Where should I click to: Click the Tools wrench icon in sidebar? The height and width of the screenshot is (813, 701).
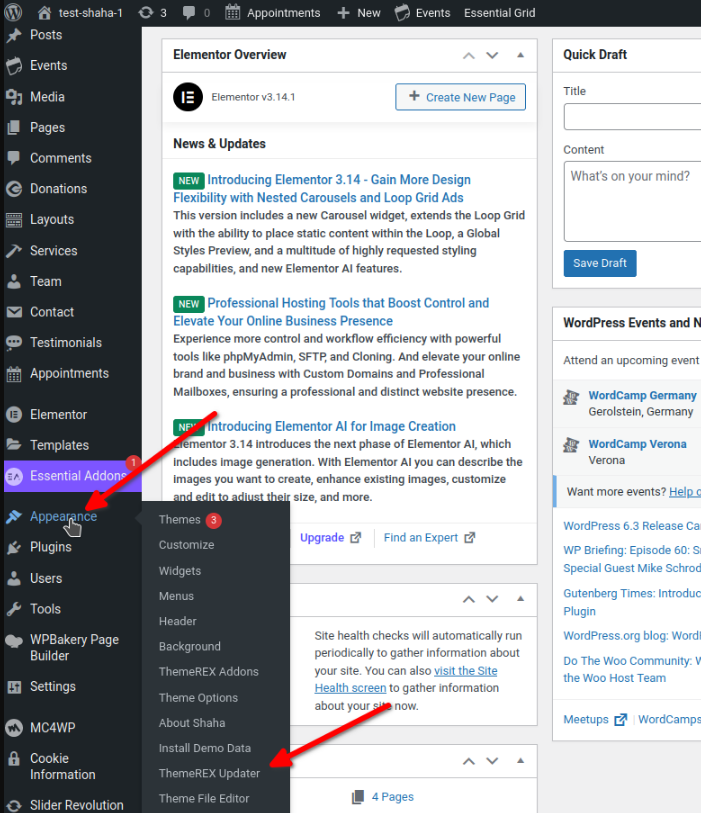[x=14, y=609]
